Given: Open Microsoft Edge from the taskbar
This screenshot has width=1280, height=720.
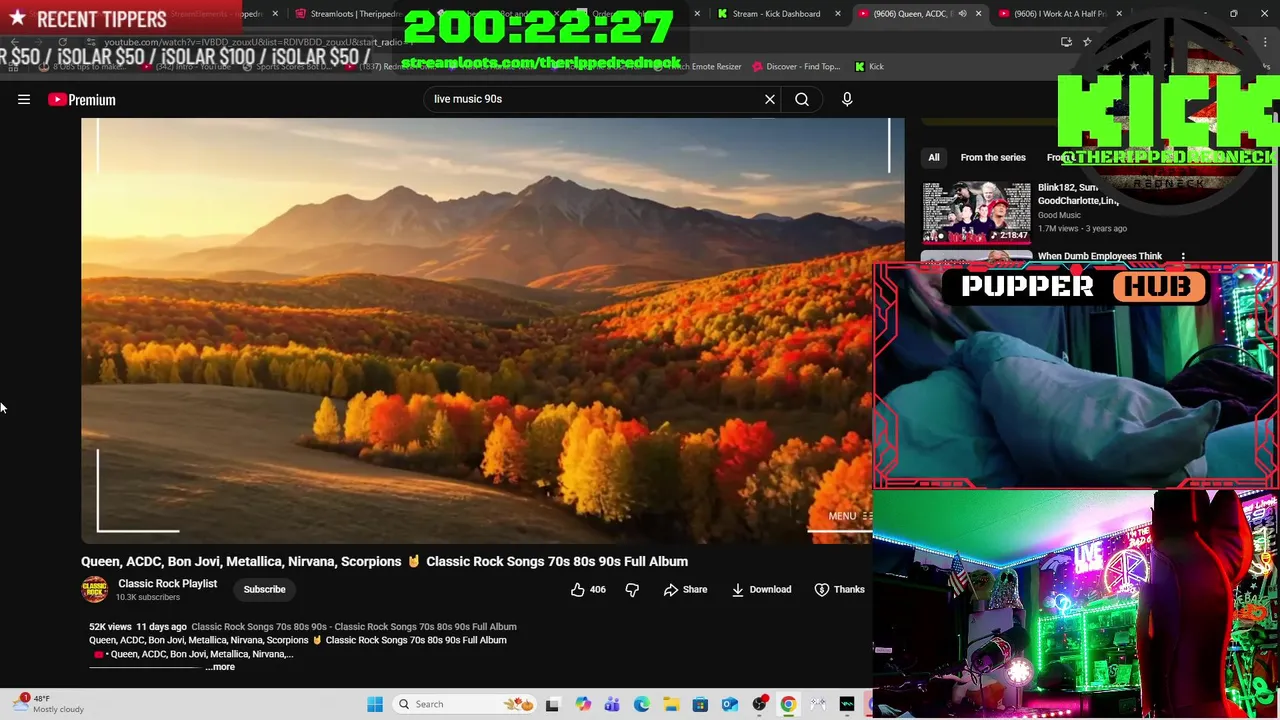Looking at the screenshot, I should click(641, 704).
